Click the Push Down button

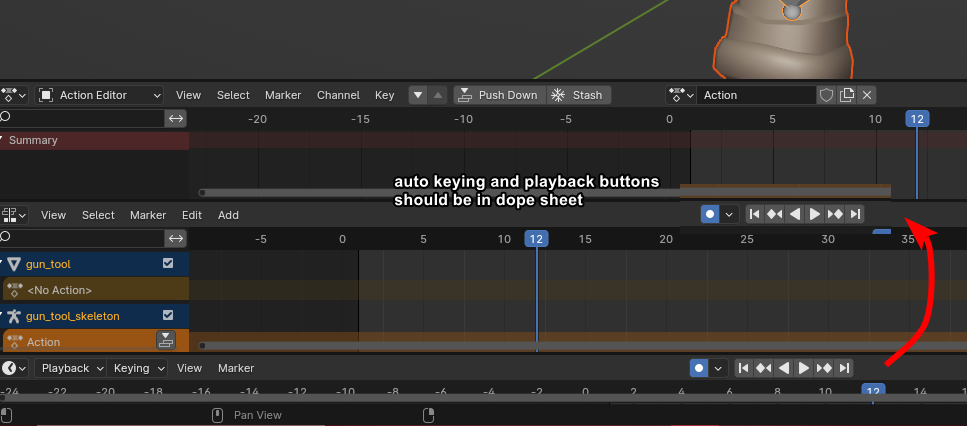pyautogui.click(x=500, y=95)
